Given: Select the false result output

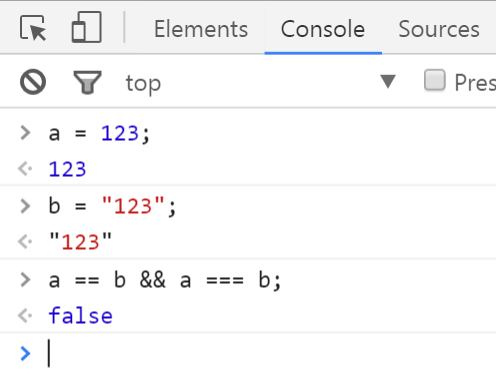Looking at the screenshot, I should tap(81, 315).
